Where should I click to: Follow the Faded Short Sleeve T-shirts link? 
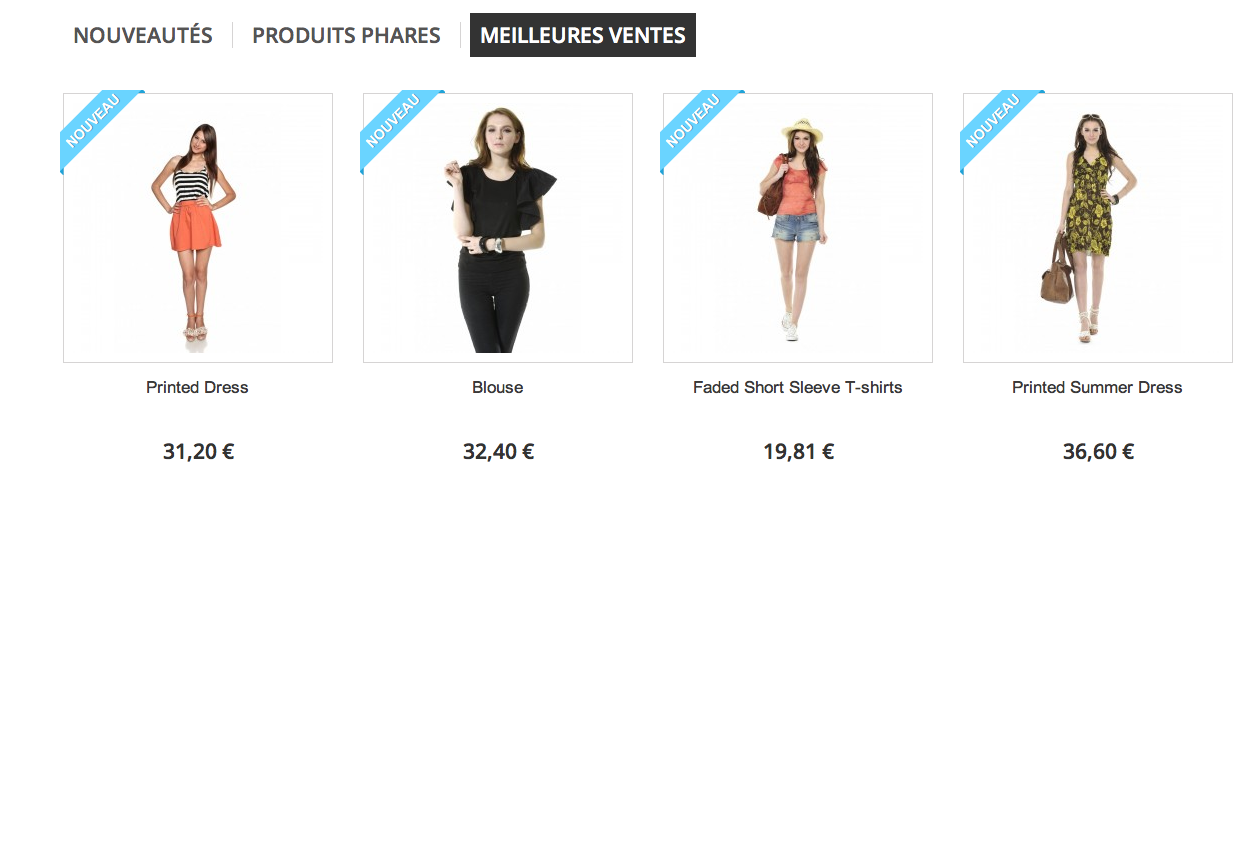click(798, 387)
